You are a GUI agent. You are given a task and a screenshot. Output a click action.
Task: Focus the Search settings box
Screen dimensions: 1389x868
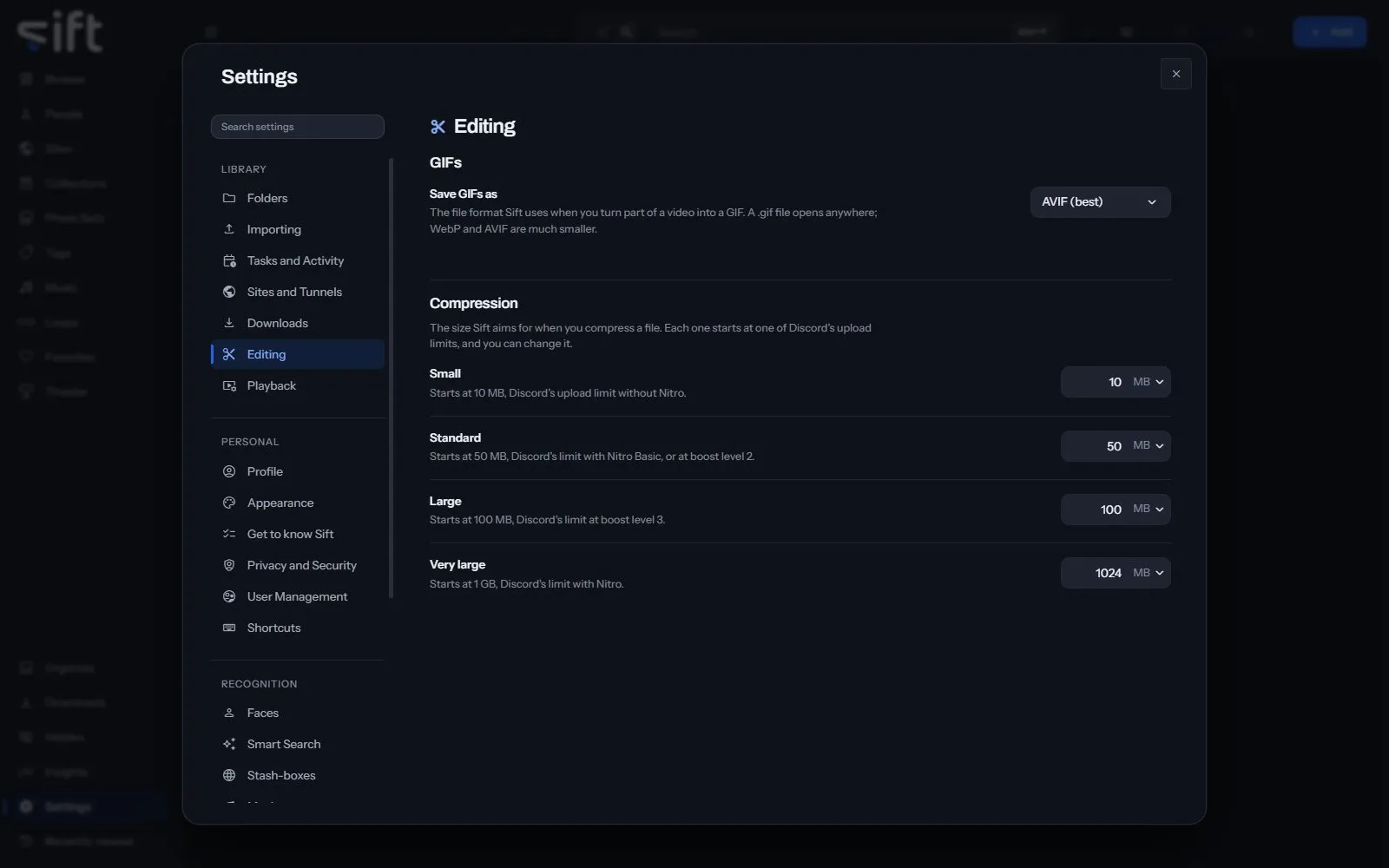coord(298,127)
